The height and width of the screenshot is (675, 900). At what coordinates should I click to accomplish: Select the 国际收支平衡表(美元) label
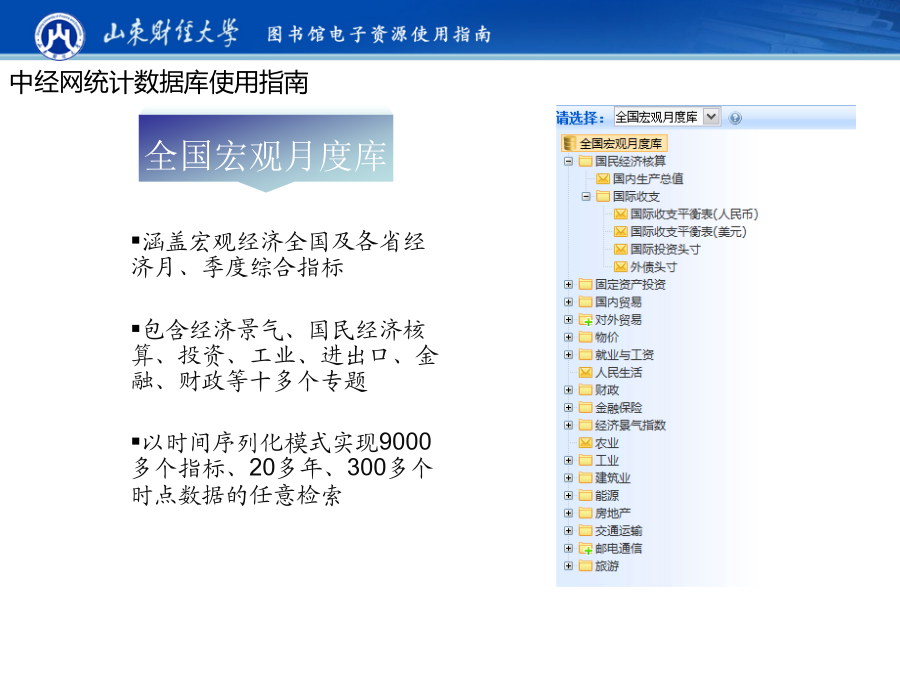tap(689, 231)
